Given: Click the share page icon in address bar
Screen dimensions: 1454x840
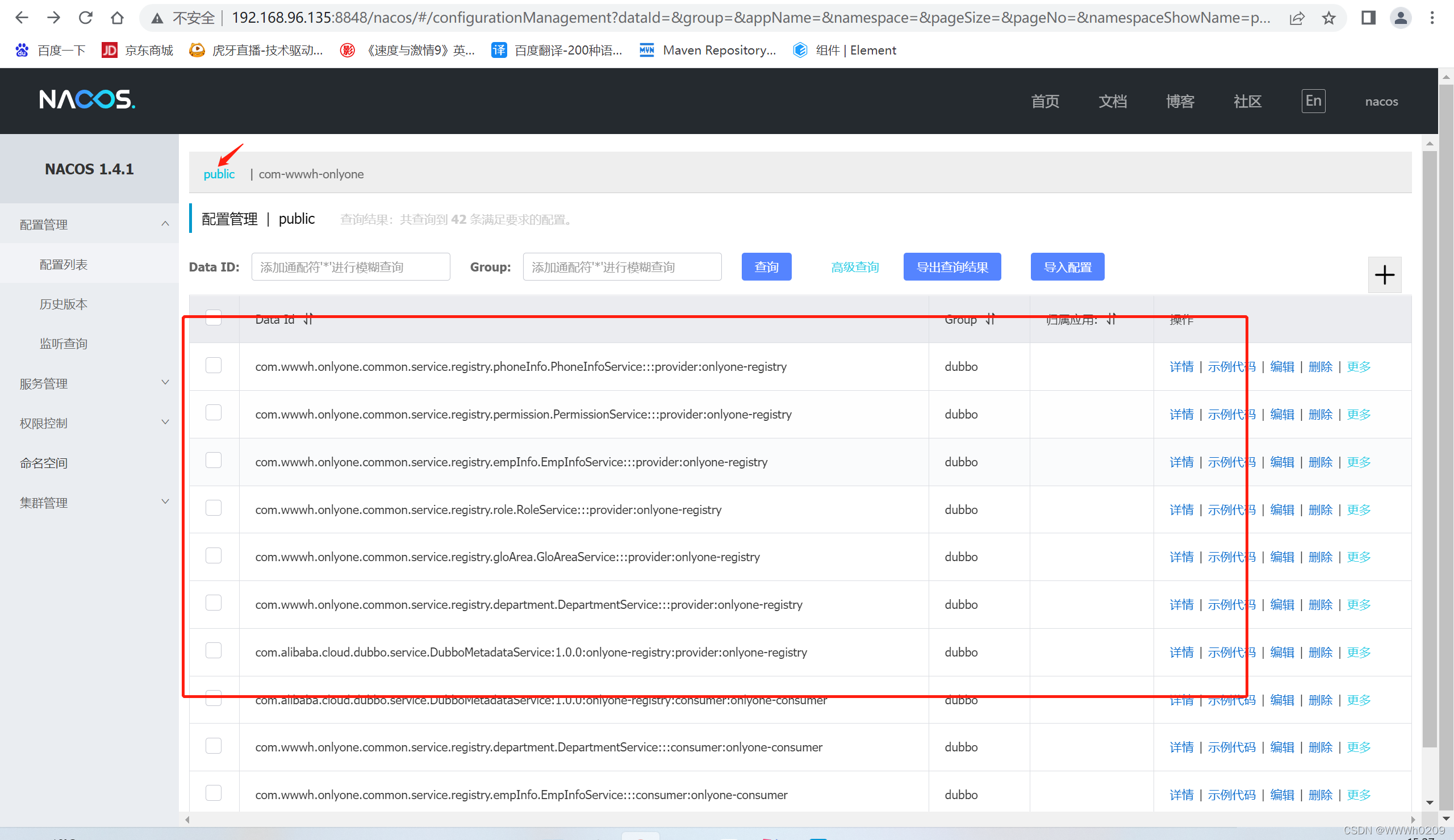Looking at the screenshot, I should pos(1297,18).
